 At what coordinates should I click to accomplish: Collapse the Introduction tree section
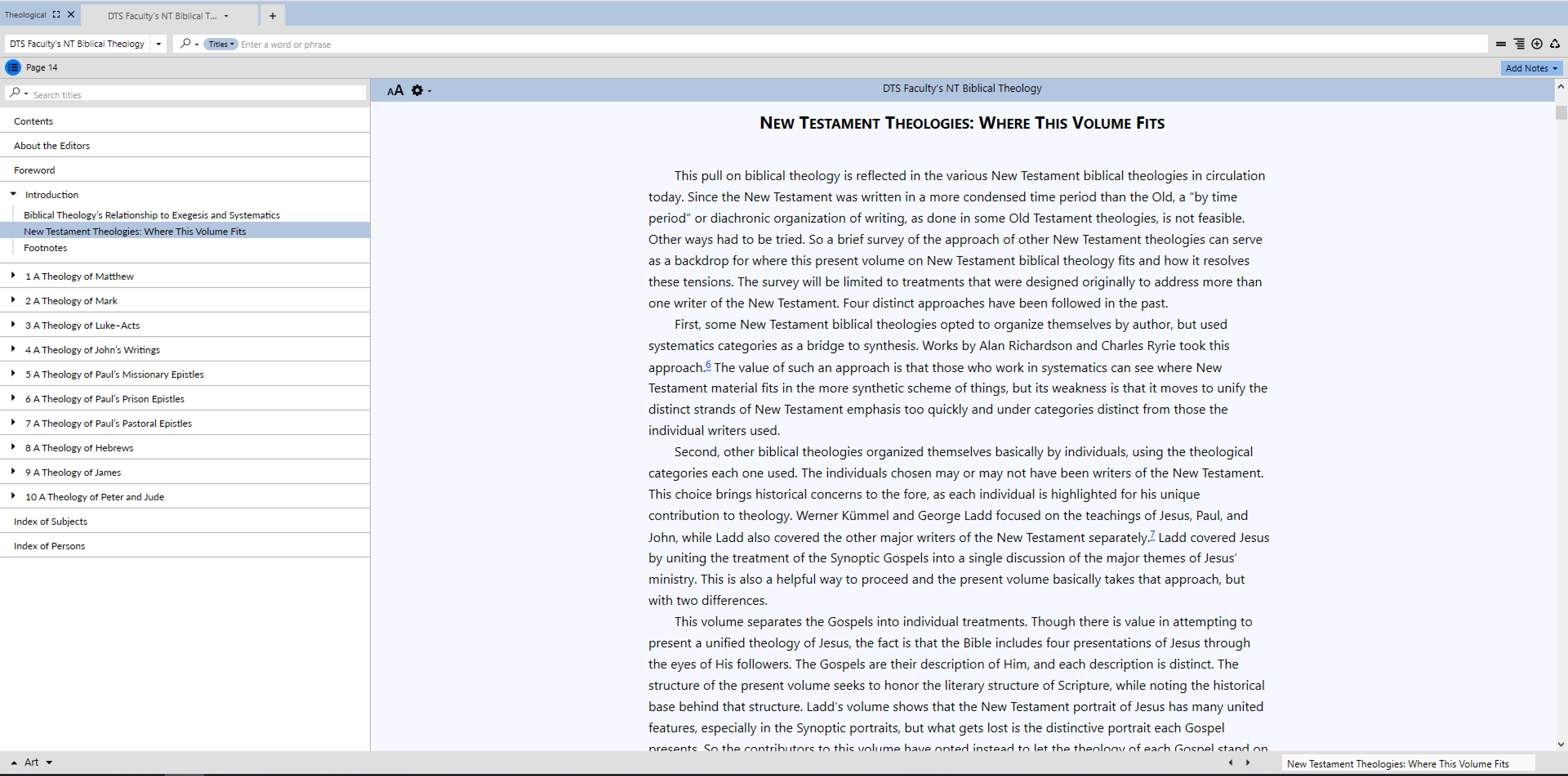coord(13,194)
